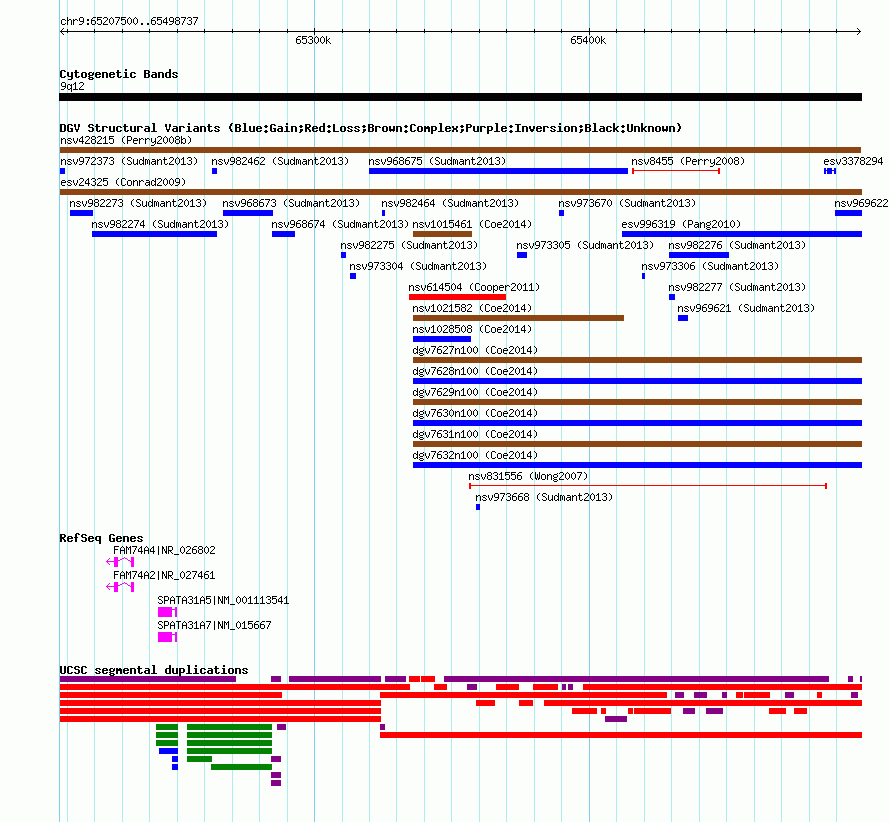Click the nsv968675 (Sudmant2013) blue gain bar

click(498, 171)
